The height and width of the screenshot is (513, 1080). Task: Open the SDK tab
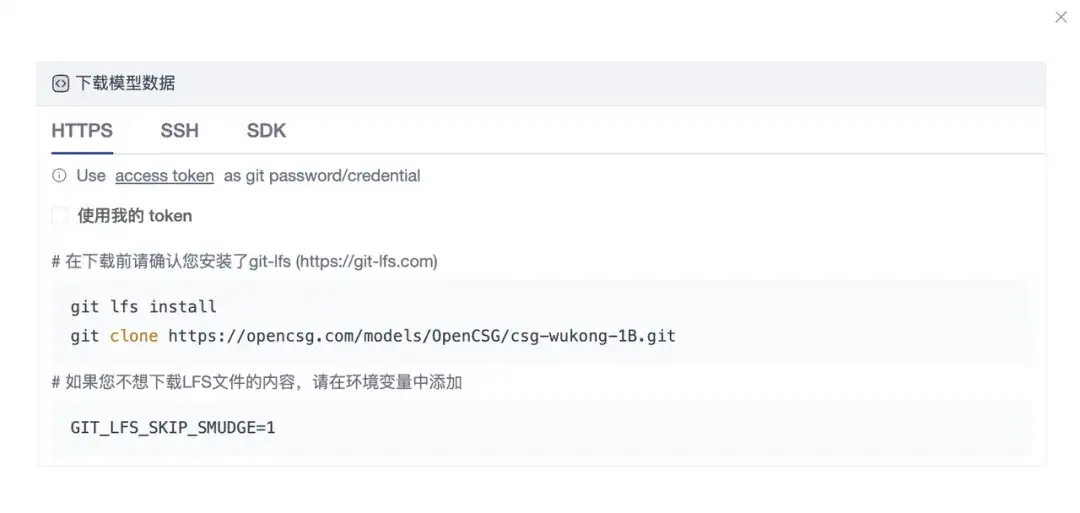click(x=267, y=131)
